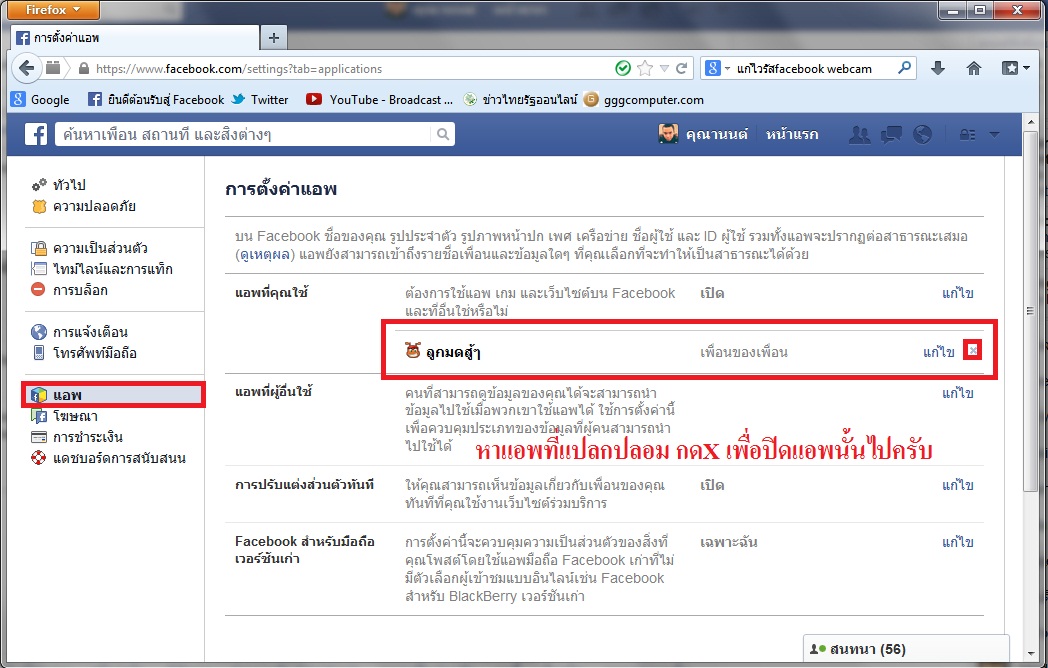Click the ลูกมดสู้ๆ app name

(453, 352)
